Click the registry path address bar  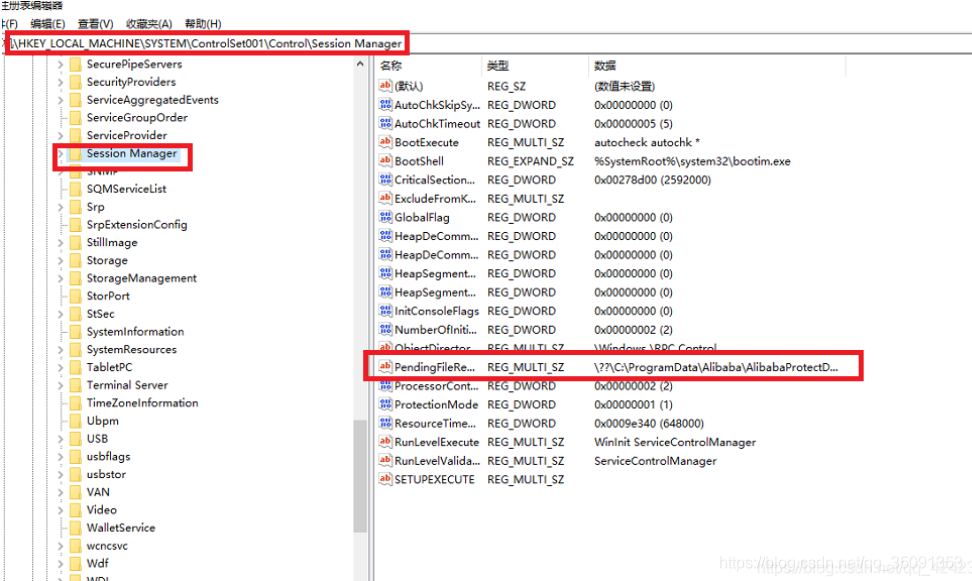[x=200, y=44]
